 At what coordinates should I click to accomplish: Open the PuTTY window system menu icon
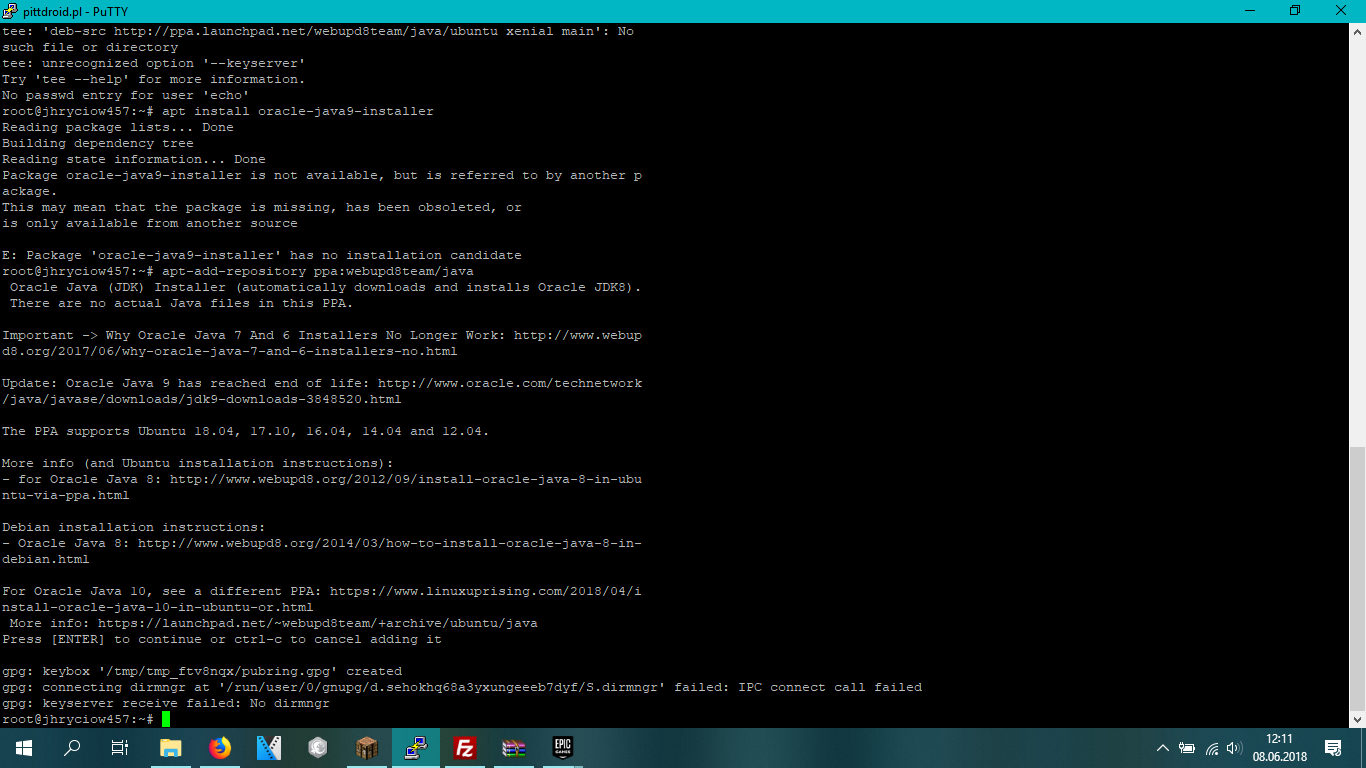pyautogui.click(x=10, y=10)
